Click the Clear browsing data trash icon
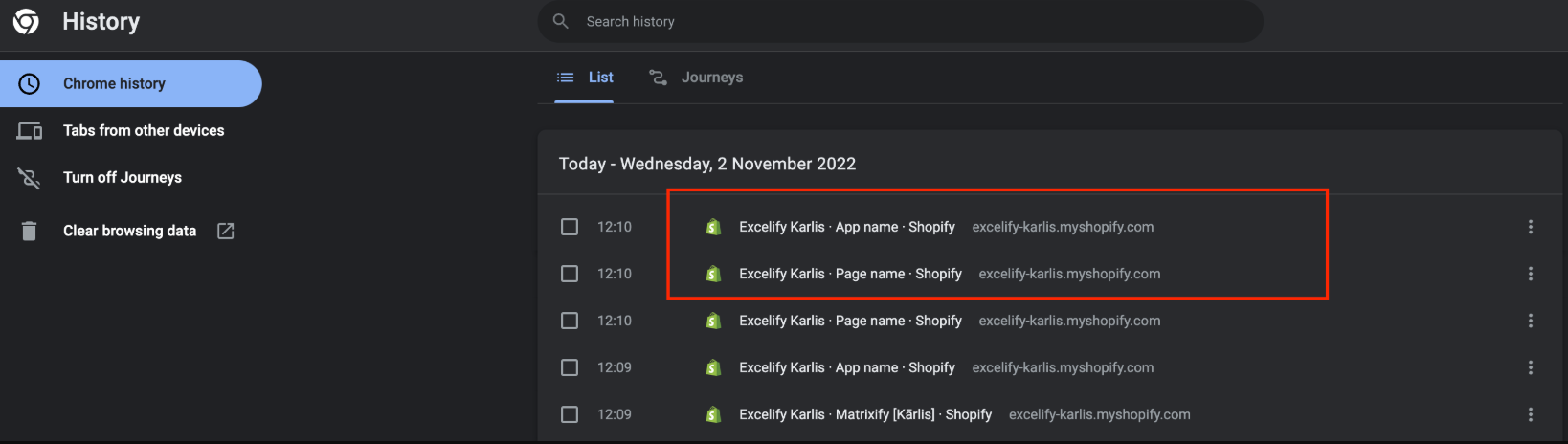Screen dimensions: 1568x444 click(x=30, y=231)
